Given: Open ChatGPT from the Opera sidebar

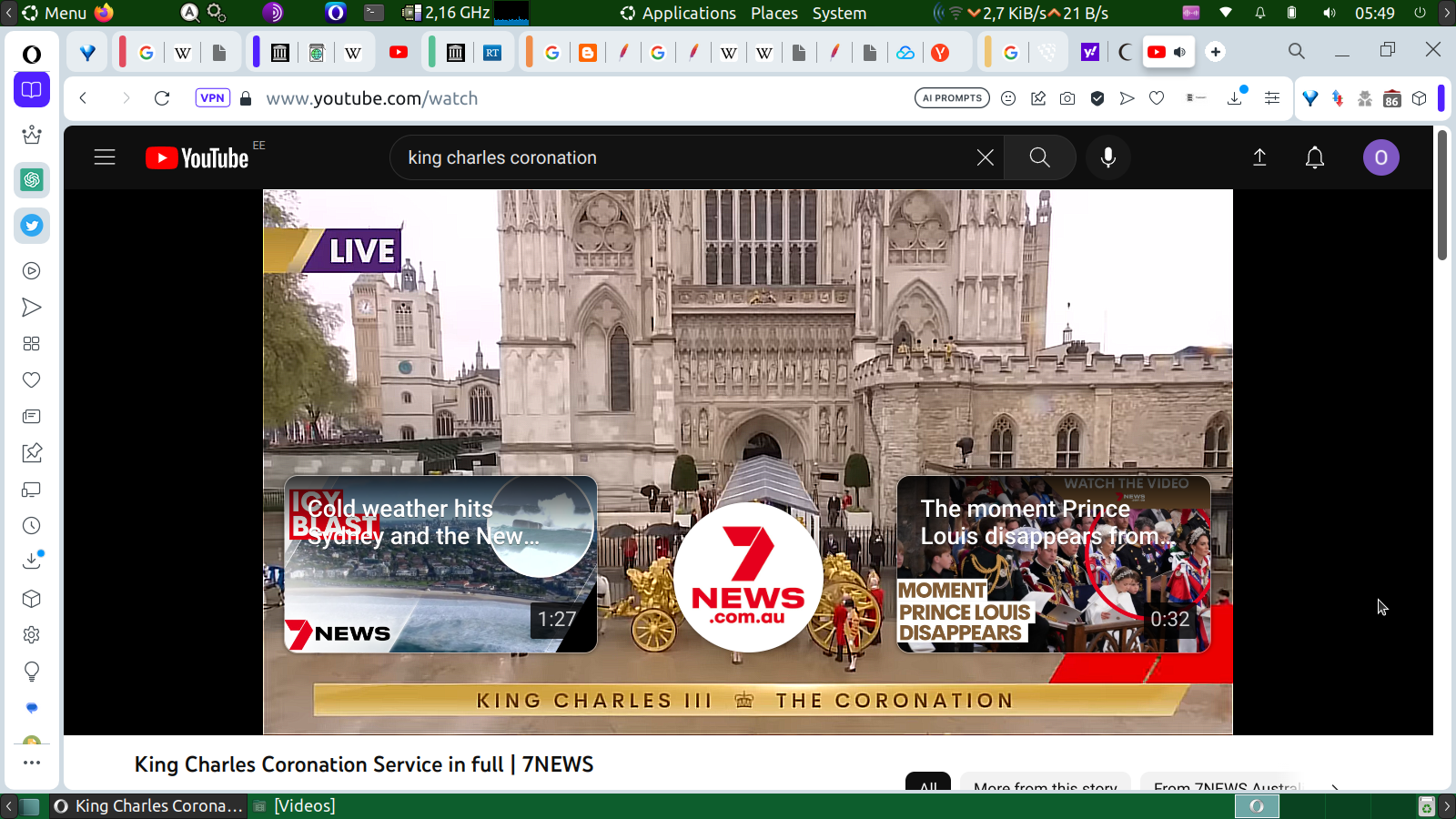Looking at the screenshot, I should point(32,180).
